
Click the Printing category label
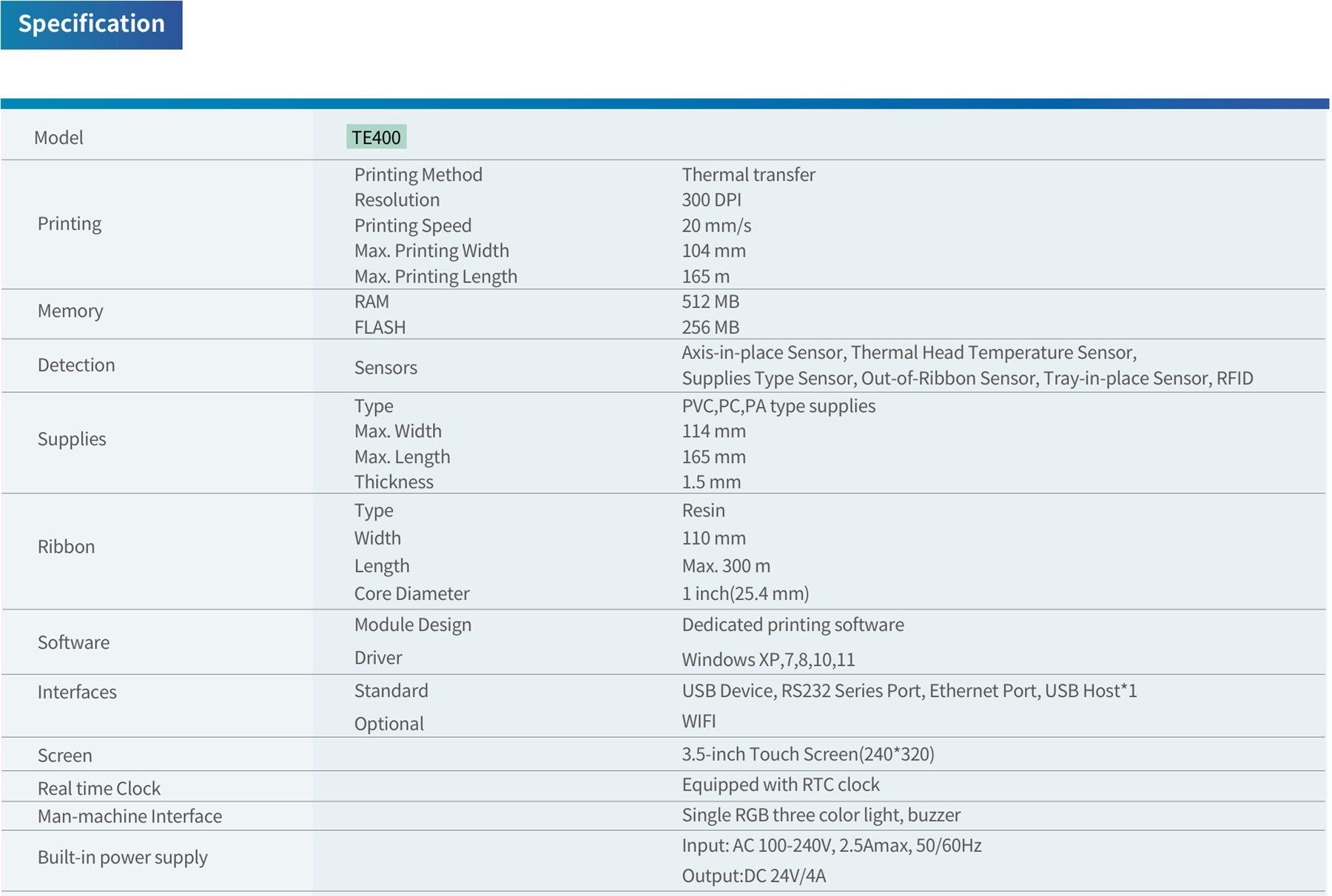tap(70, 223)
